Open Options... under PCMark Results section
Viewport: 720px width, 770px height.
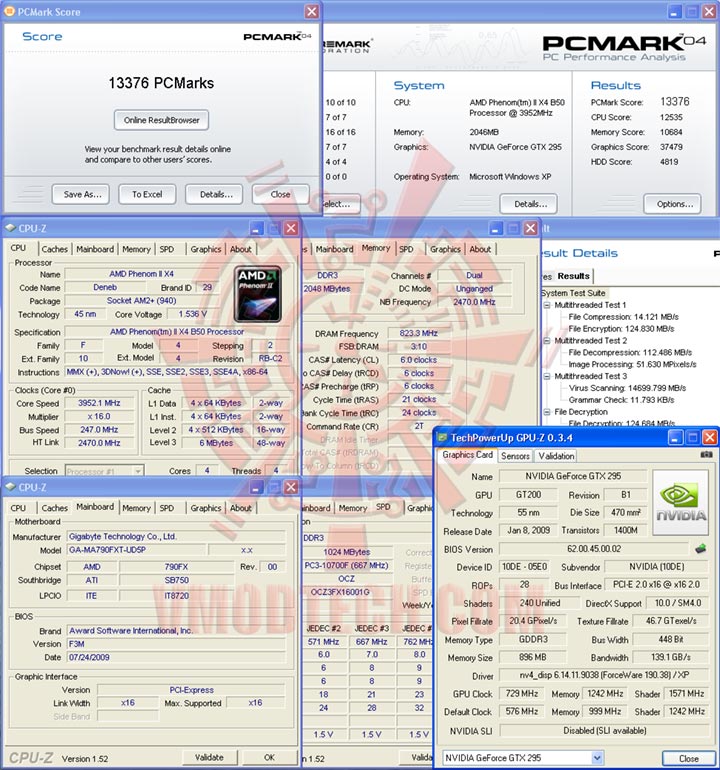672,204
